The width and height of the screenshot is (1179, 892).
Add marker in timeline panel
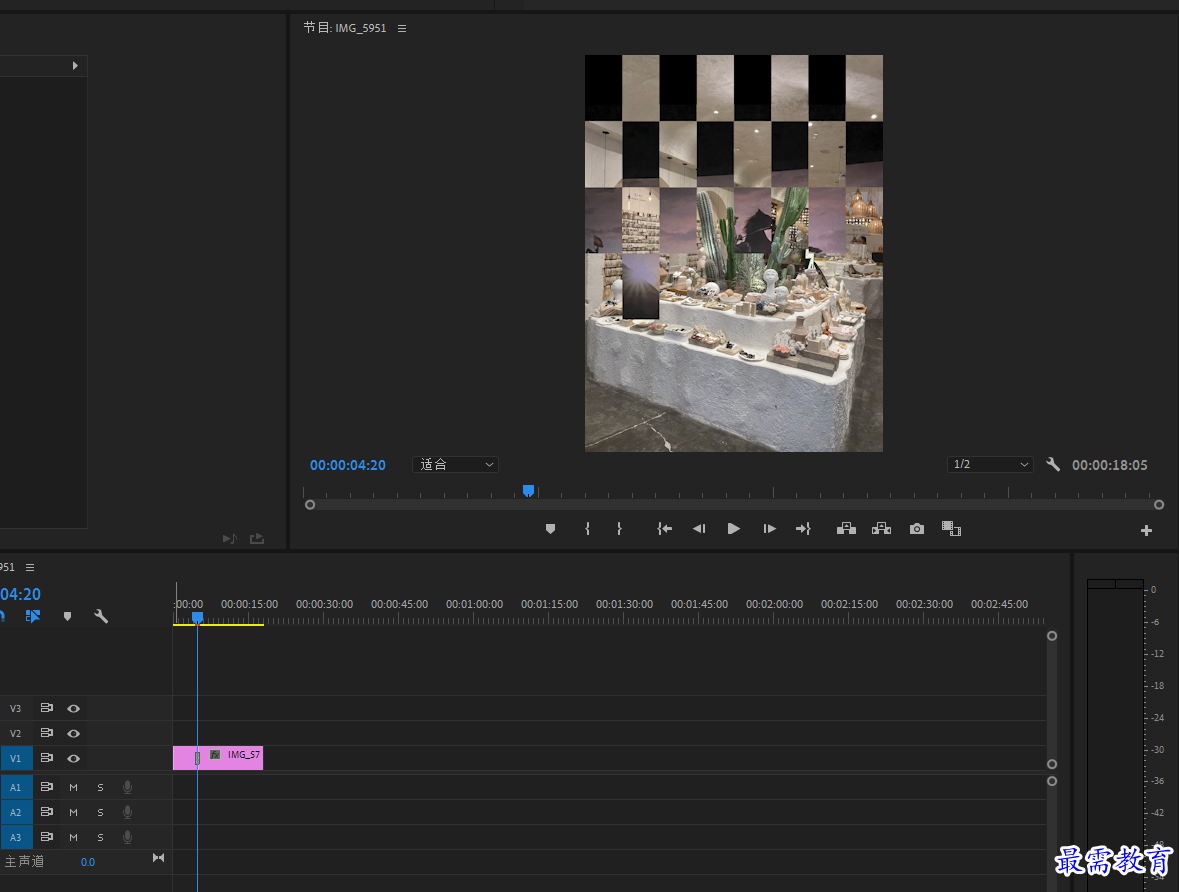(68, 616)
